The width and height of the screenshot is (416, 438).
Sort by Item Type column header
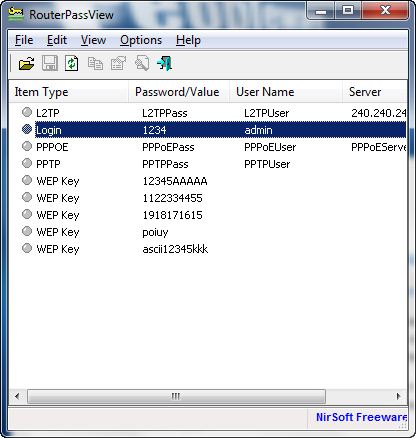tap(69, 92)
